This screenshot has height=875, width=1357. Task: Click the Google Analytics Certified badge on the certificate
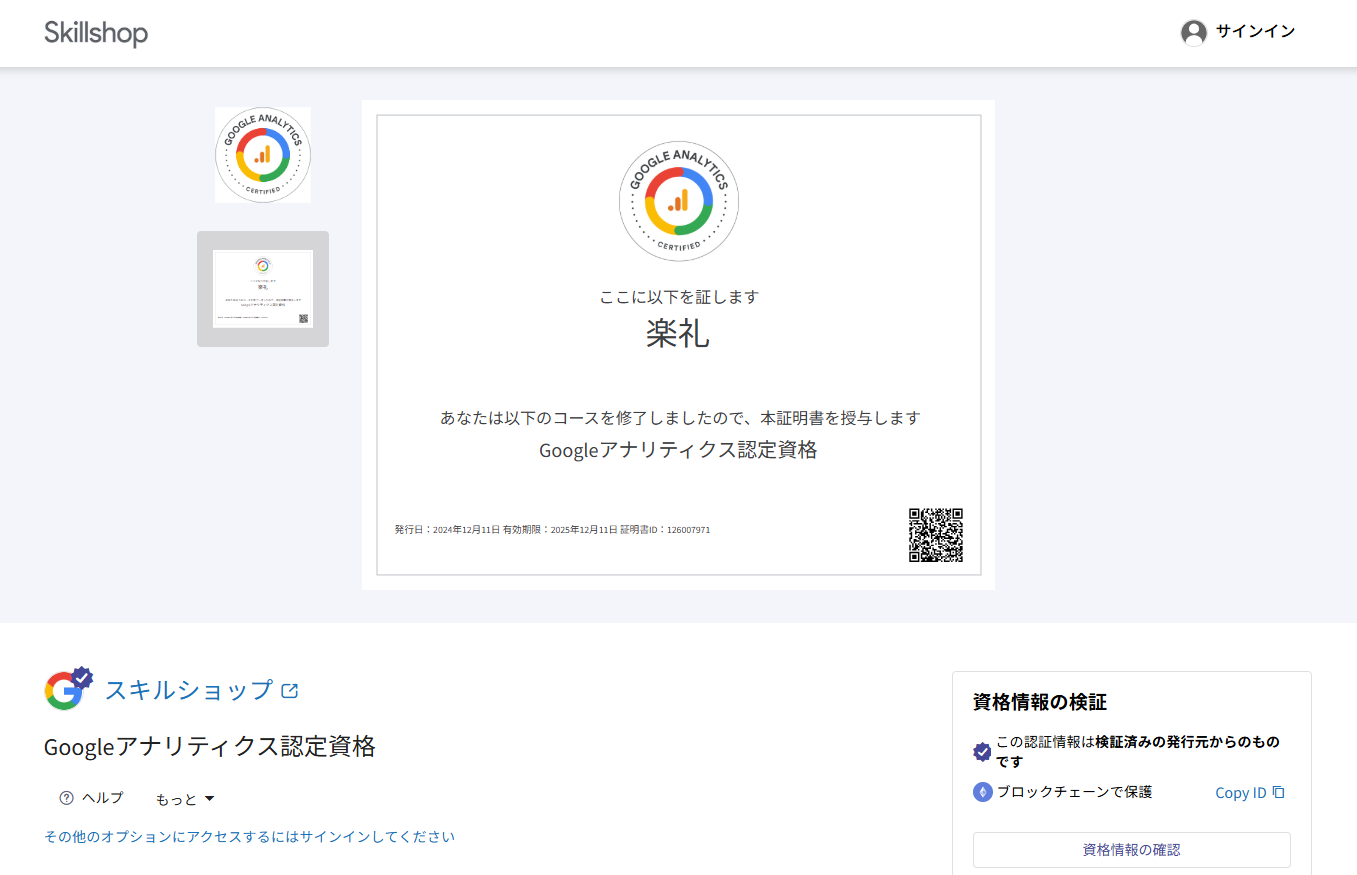coord(679,202)
